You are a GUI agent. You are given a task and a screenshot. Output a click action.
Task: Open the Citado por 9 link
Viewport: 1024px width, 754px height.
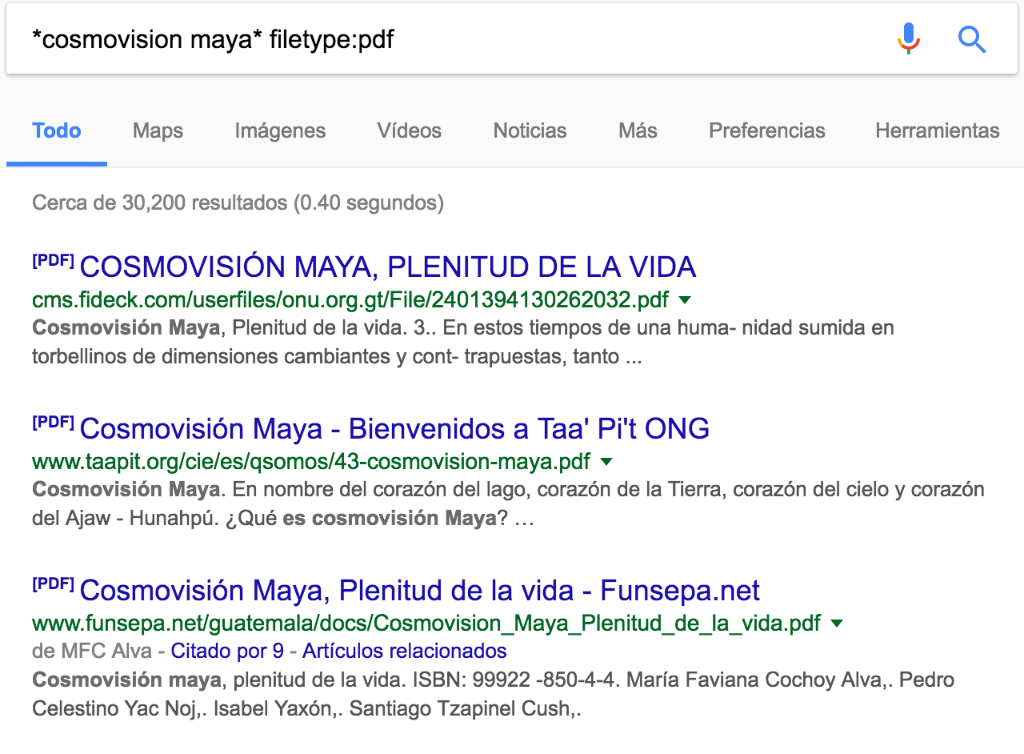pos(227,651)
